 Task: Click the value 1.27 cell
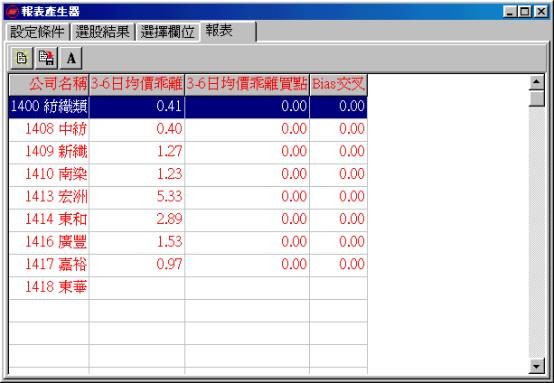[x=137, y=152]
